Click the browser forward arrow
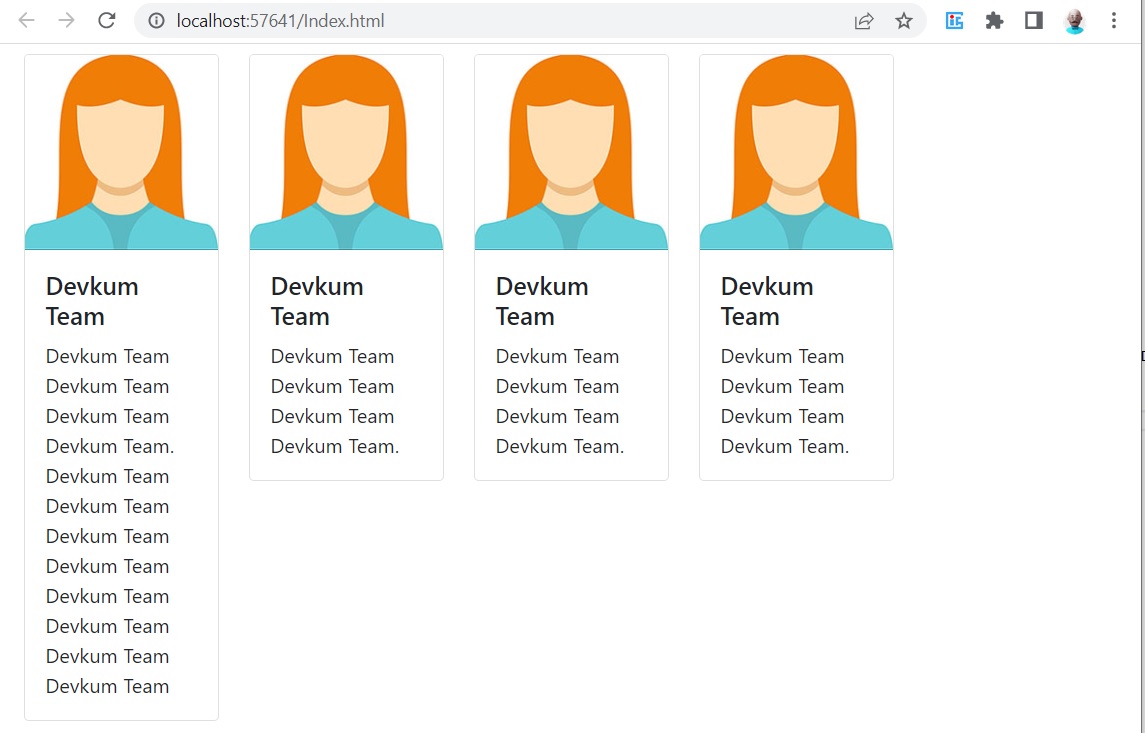Viewport: 1145px width, 733px height. click(66, 20)
